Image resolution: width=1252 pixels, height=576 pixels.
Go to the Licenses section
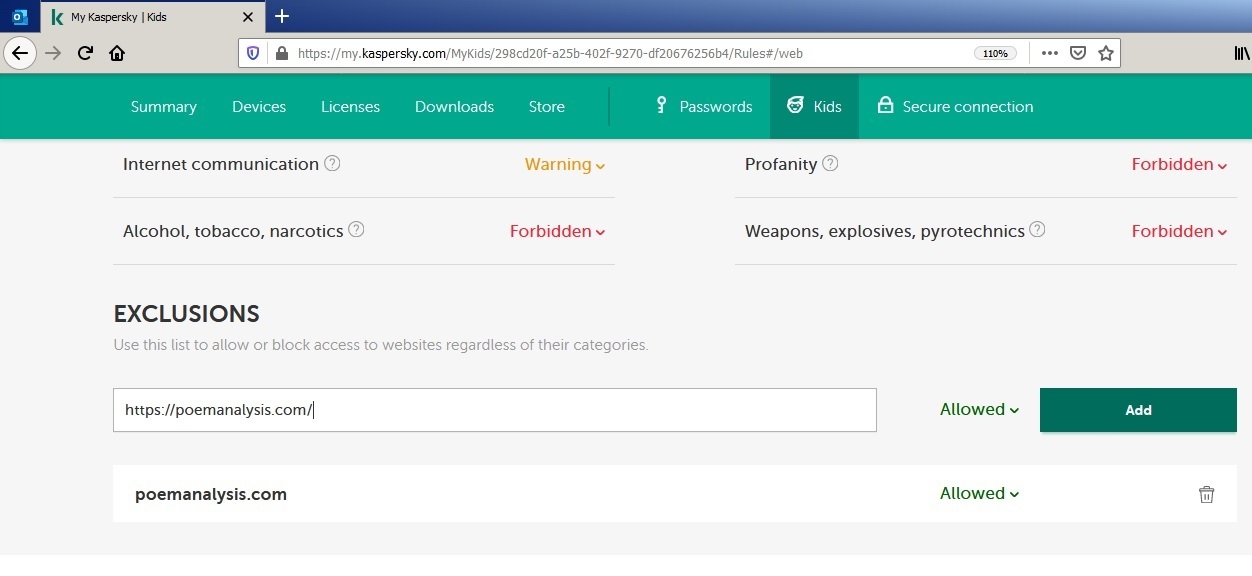(350, 107)
